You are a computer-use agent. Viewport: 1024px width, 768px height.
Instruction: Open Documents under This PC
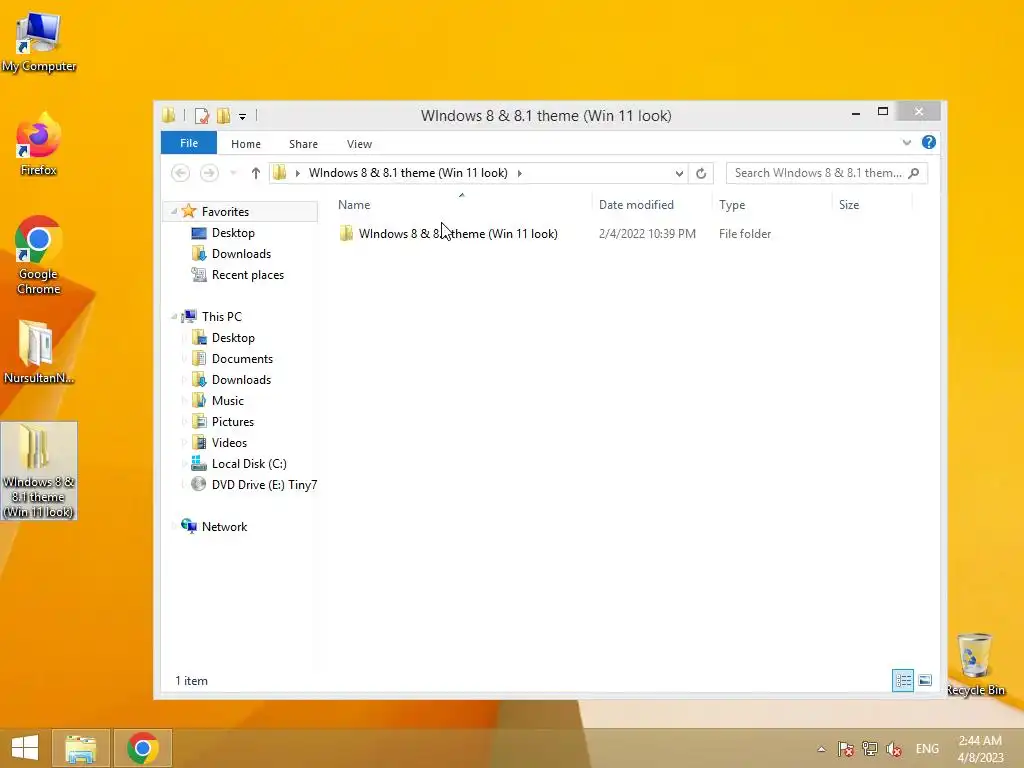click(x=242, y=359)
